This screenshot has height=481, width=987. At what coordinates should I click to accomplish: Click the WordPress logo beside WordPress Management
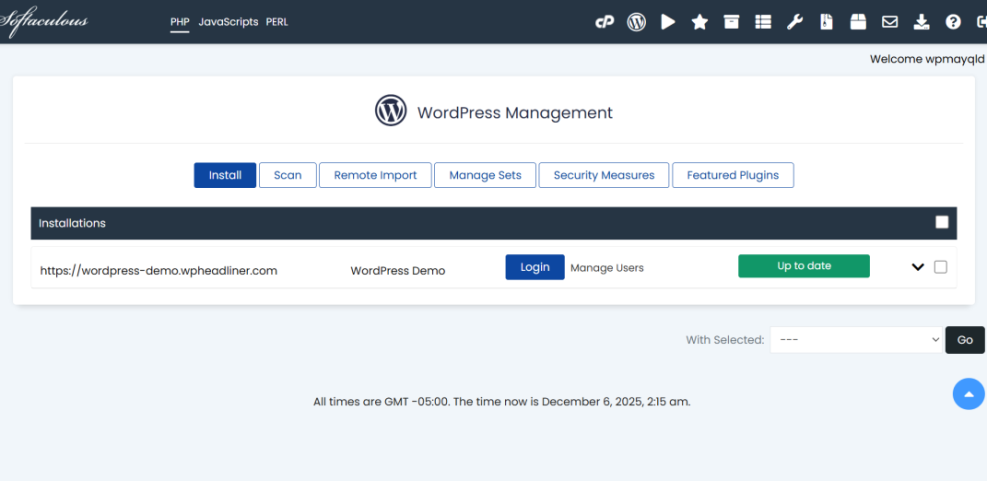(x=391, y=111)
